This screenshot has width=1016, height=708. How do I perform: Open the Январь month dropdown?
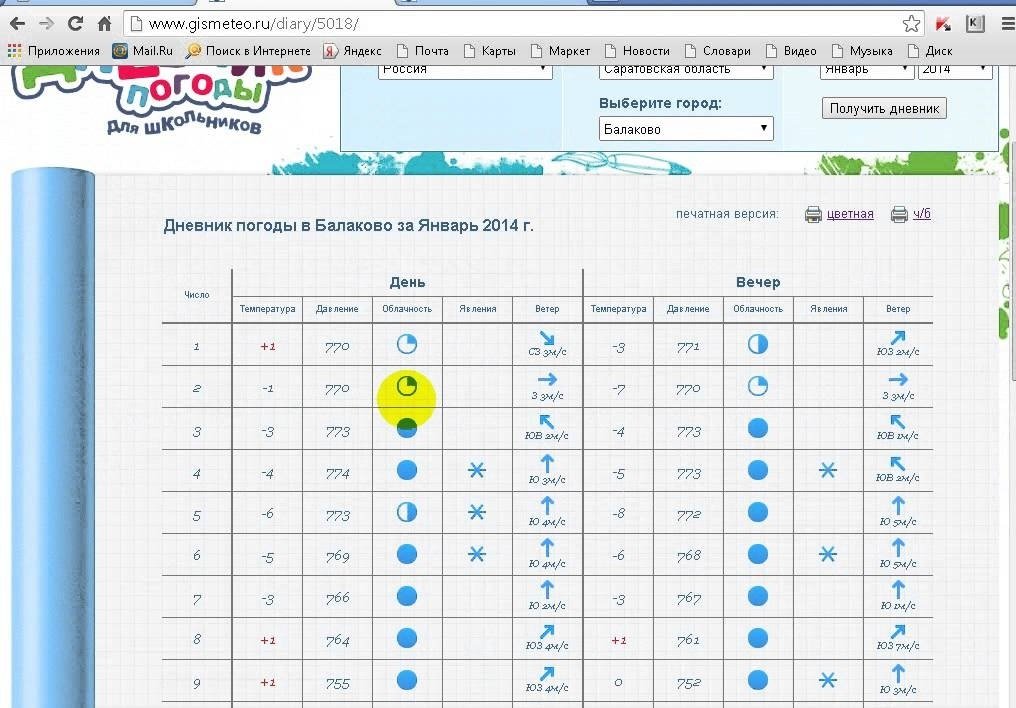[x=867, y=69]
